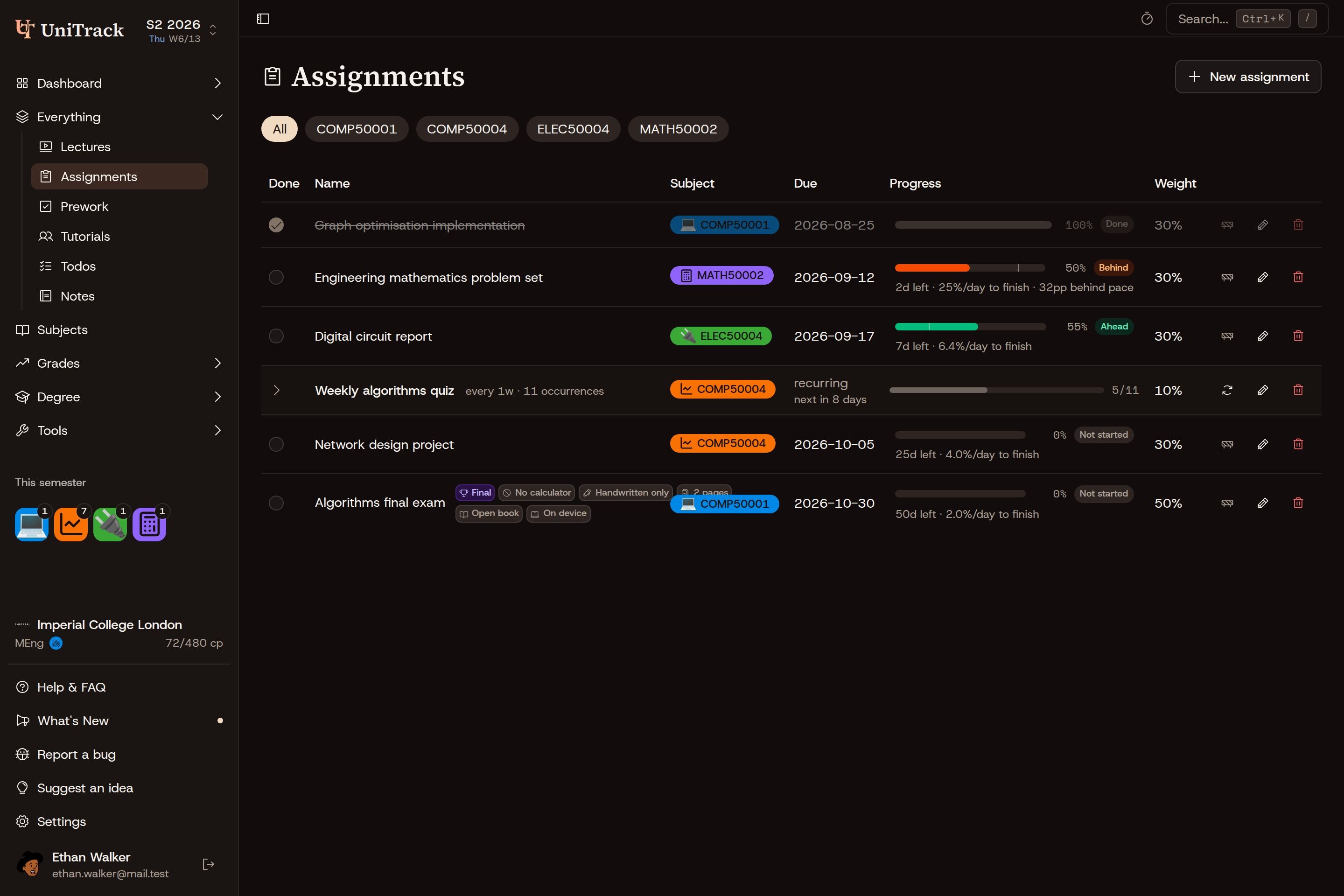Delete the Algorithms final exam

[1298, 503]
